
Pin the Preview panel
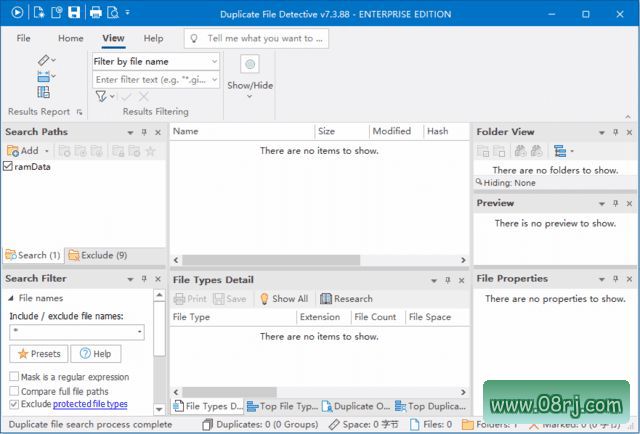616,203
